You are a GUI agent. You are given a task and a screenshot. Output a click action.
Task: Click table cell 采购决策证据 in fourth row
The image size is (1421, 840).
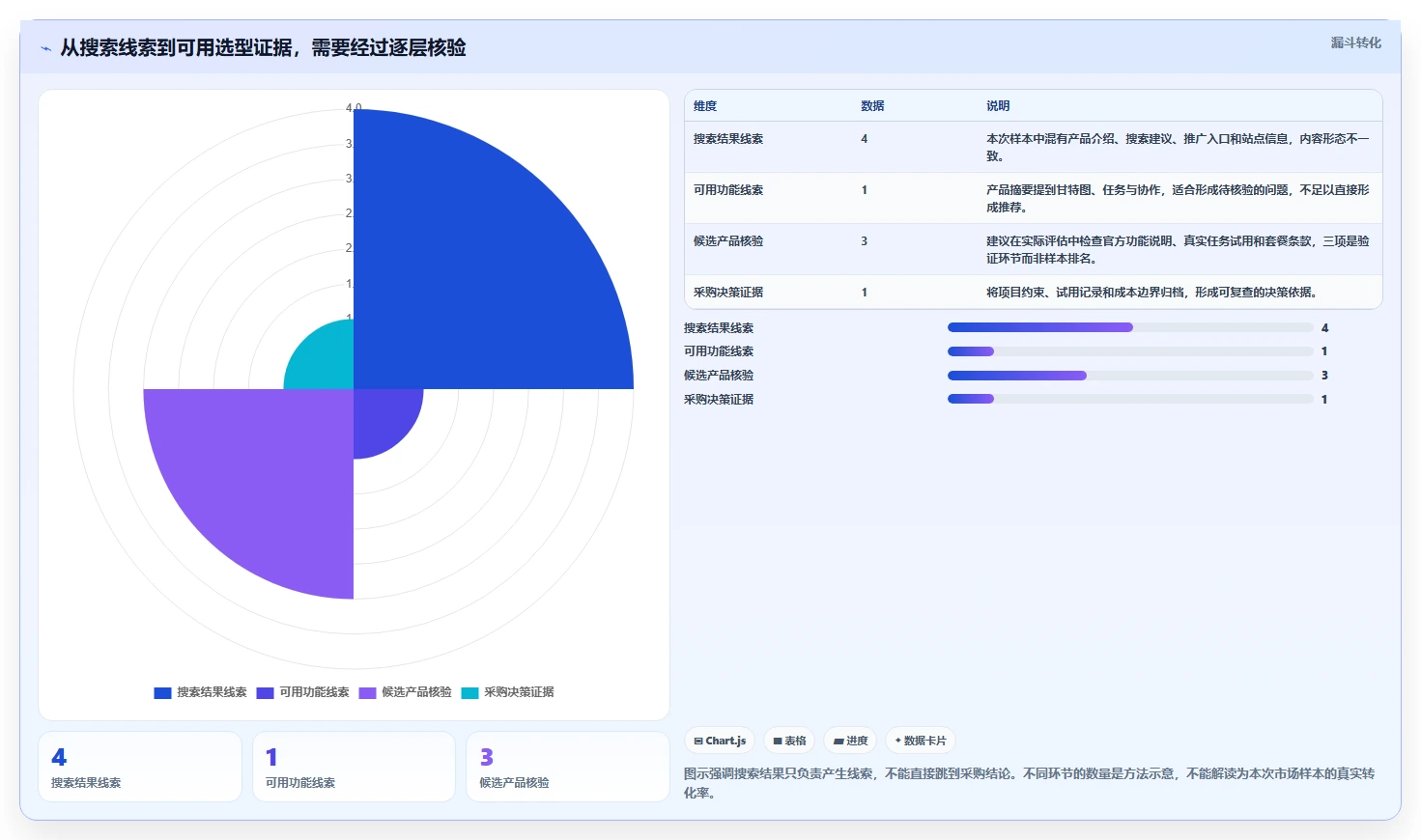coord(728,293)
